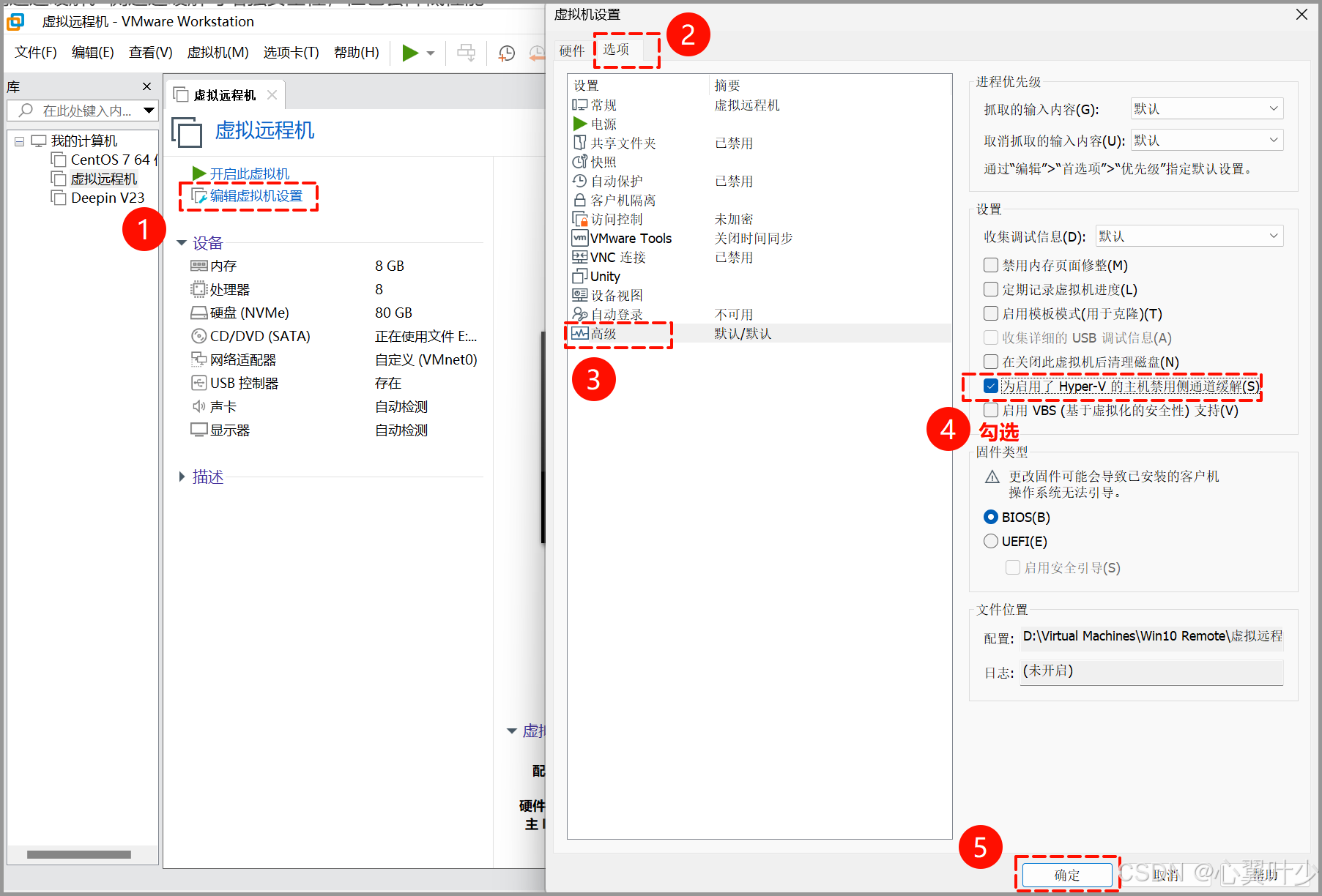This screenshot has height=896, width=1322.
Task: Uncheck Hyper-V 侧通道缓解 checkbox
Action: coord(991,386)
